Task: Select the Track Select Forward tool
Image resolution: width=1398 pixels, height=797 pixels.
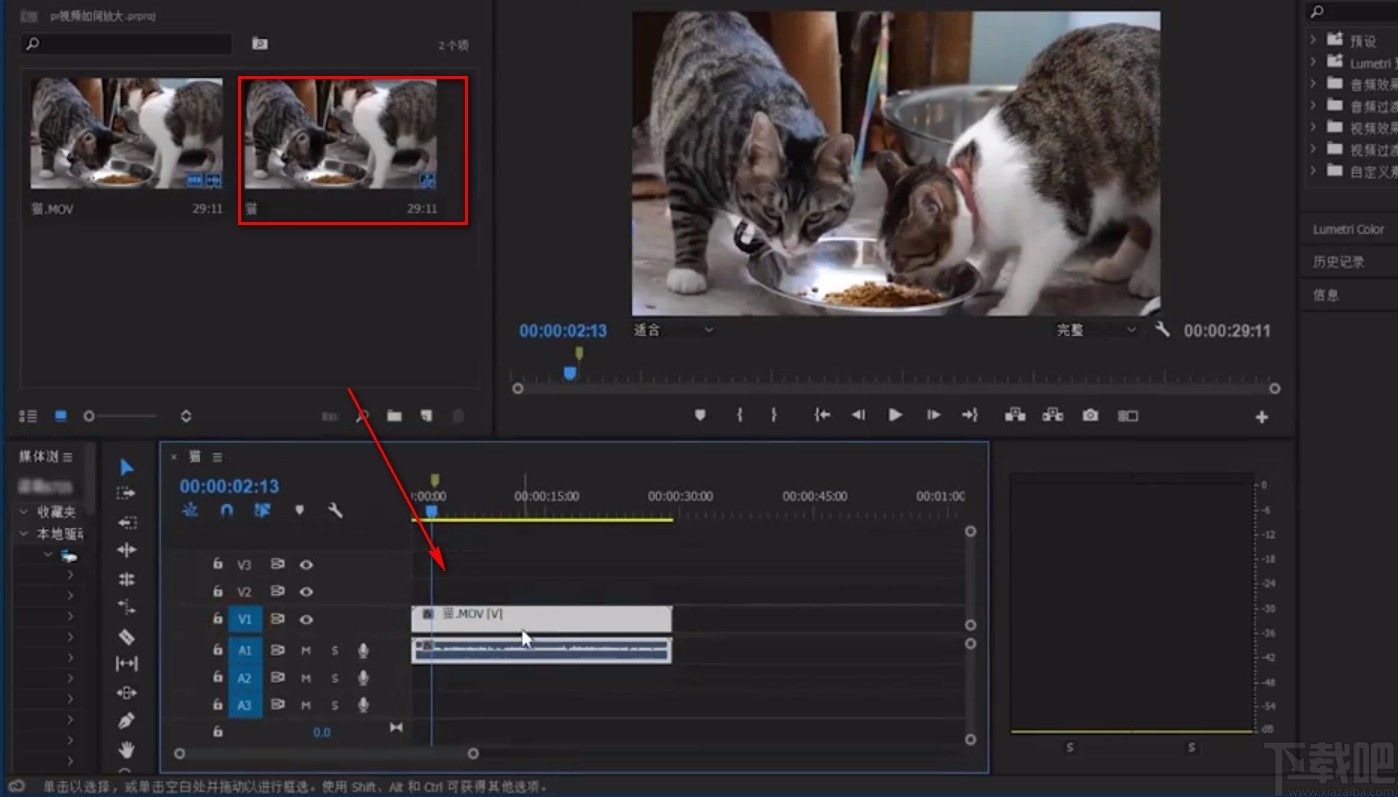Action: tap(127, 494)
